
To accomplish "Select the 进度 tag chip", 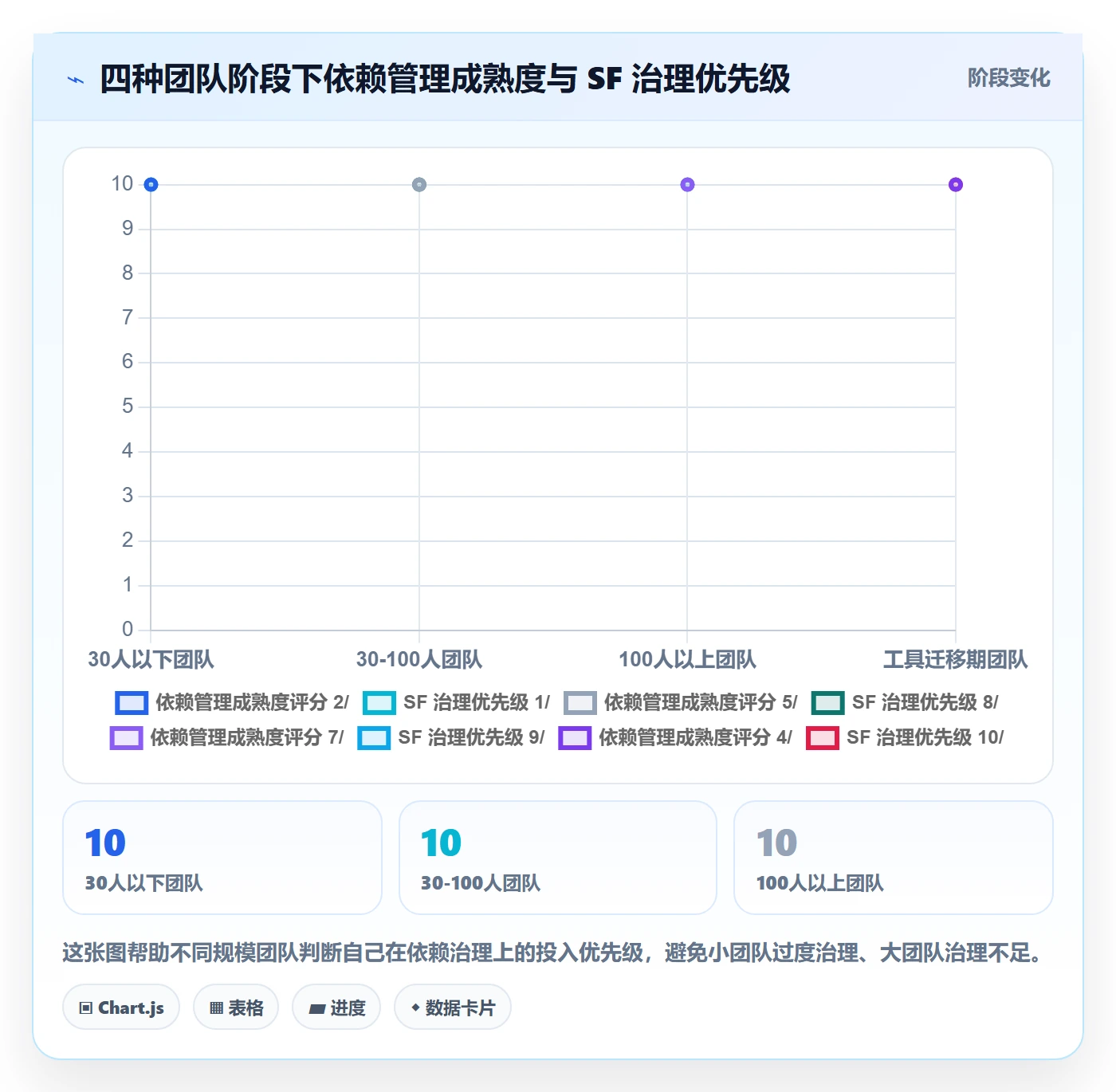I will coord(336,1008).
